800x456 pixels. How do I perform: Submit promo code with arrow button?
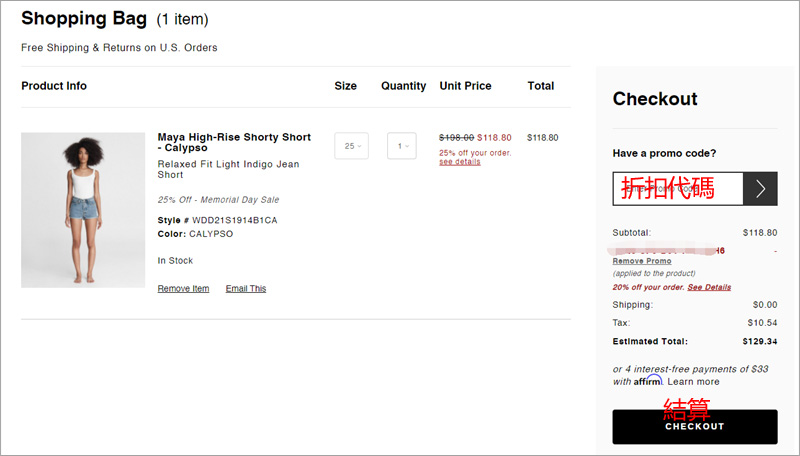click(760, 189)
